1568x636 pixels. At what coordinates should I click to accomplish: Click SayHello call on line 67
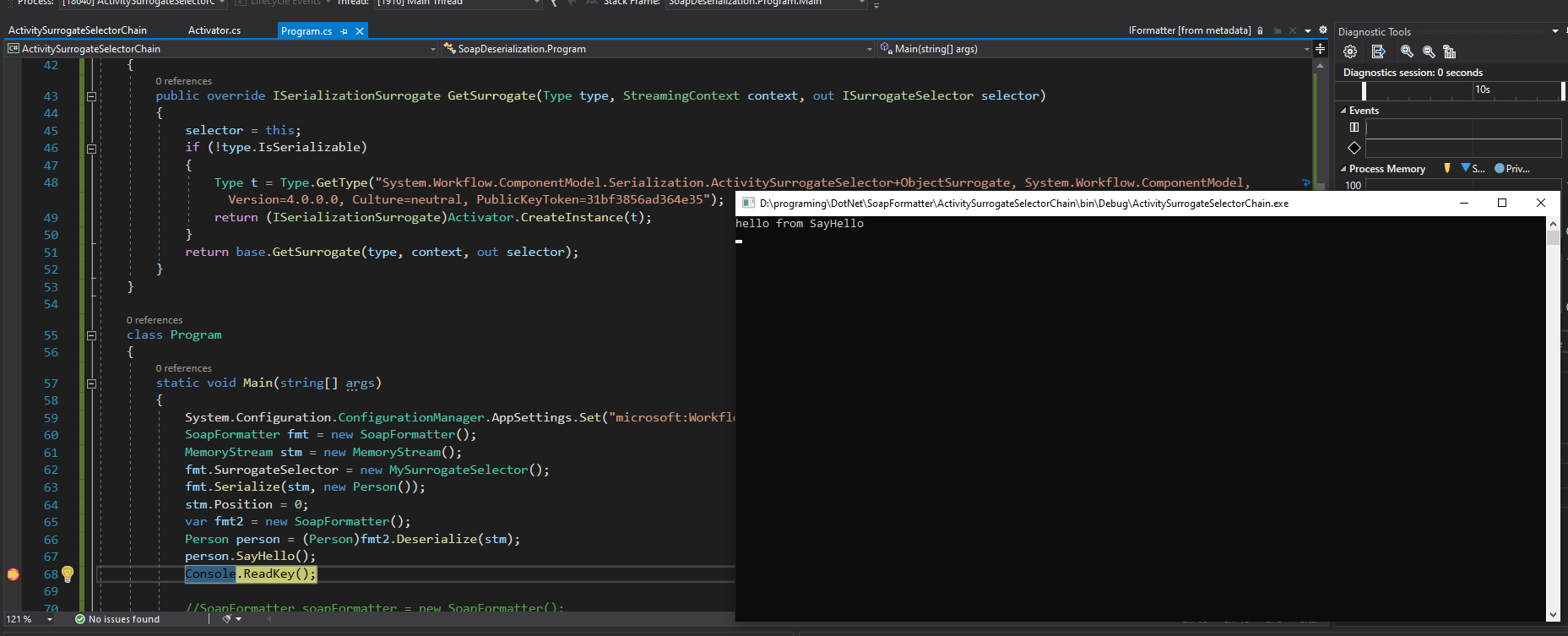click(x=265, y=556)
